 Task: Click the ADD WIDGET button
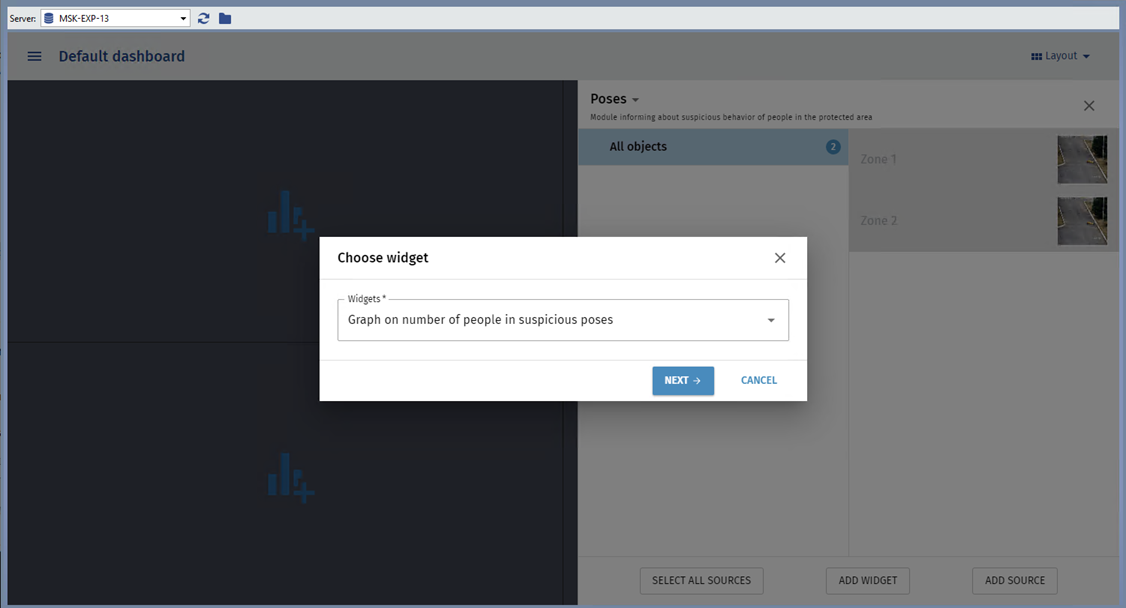coord(868,580)
